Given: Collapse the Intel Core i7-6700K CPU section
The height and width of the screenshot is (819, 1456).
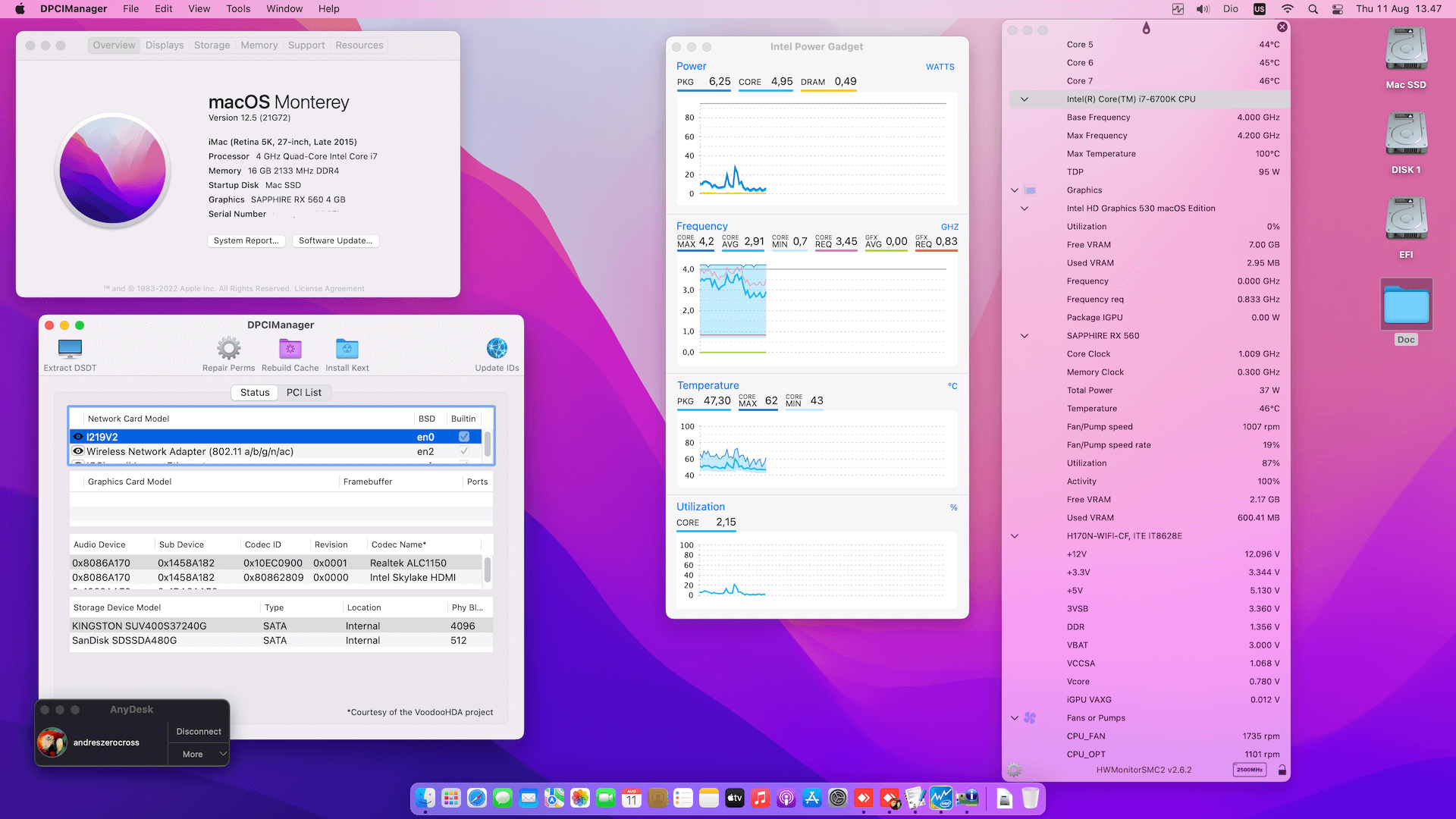Looking at the screenshot, I should point(1025,99).
